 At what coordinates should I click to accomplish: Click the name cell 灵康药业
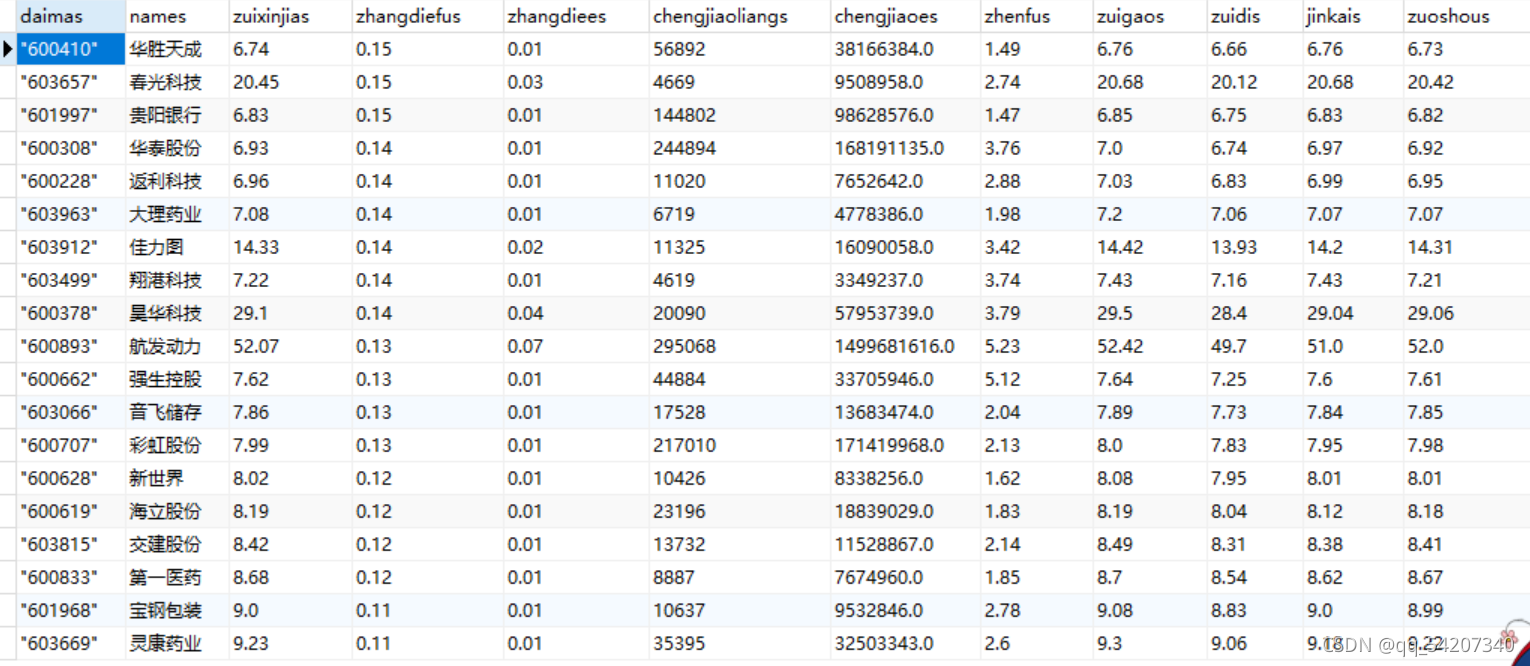[177, 643]
